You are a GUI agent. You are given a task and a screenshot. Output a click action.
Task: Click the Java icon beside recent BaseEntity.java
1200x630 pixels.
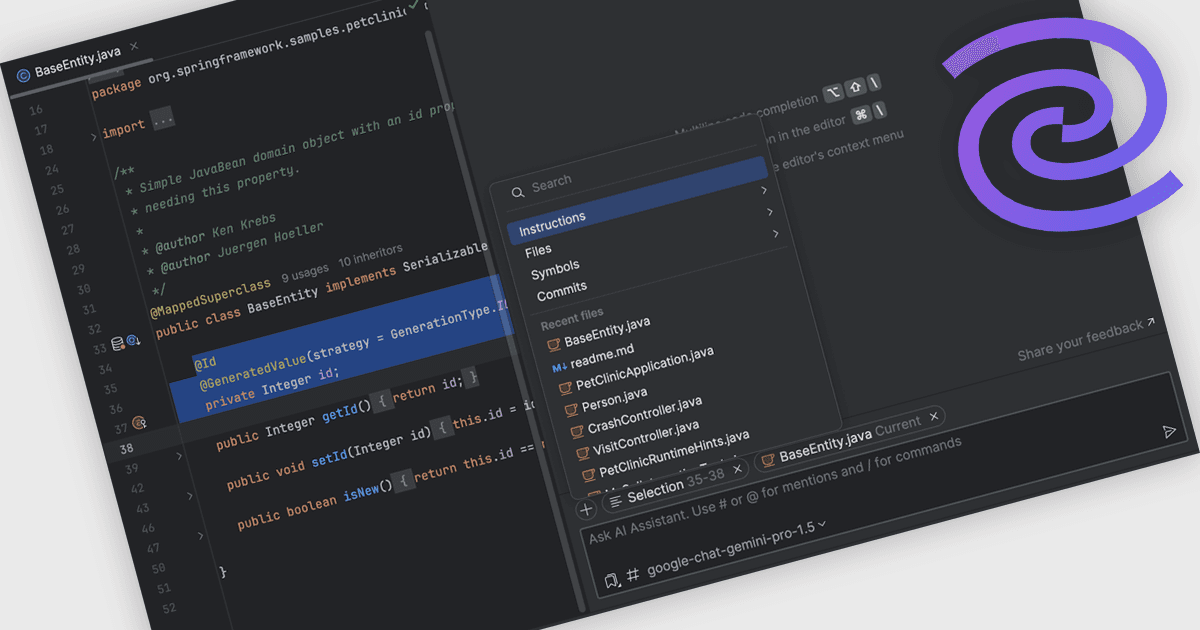553,344
